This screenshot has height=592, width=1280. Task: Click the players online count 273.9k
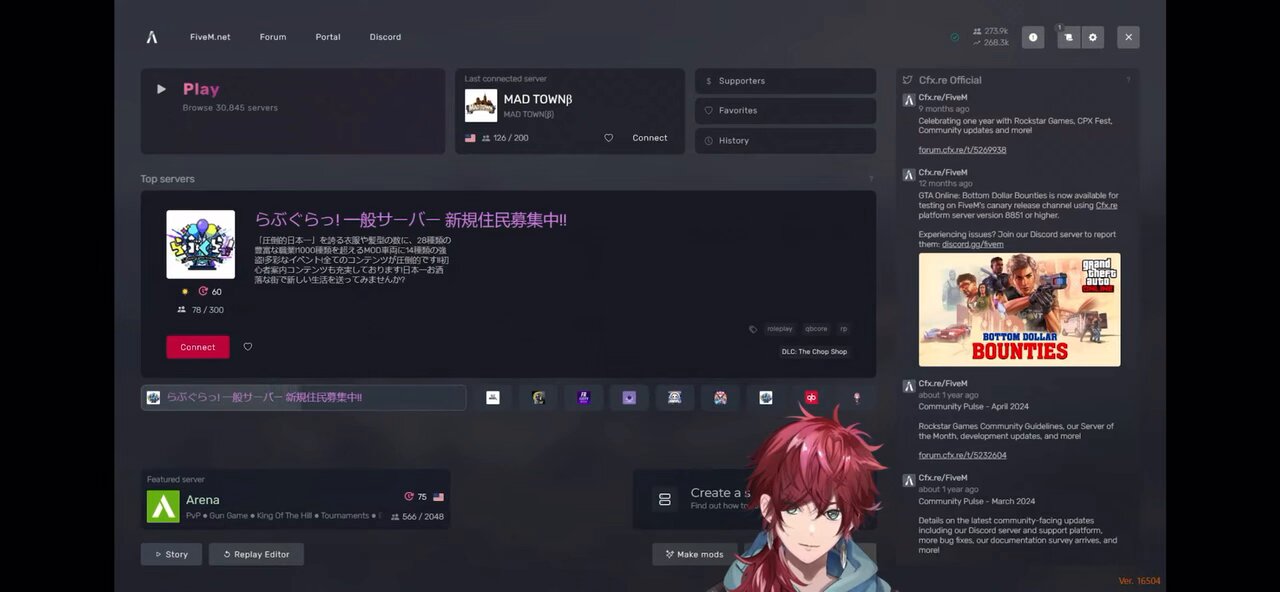pos(990,31)
